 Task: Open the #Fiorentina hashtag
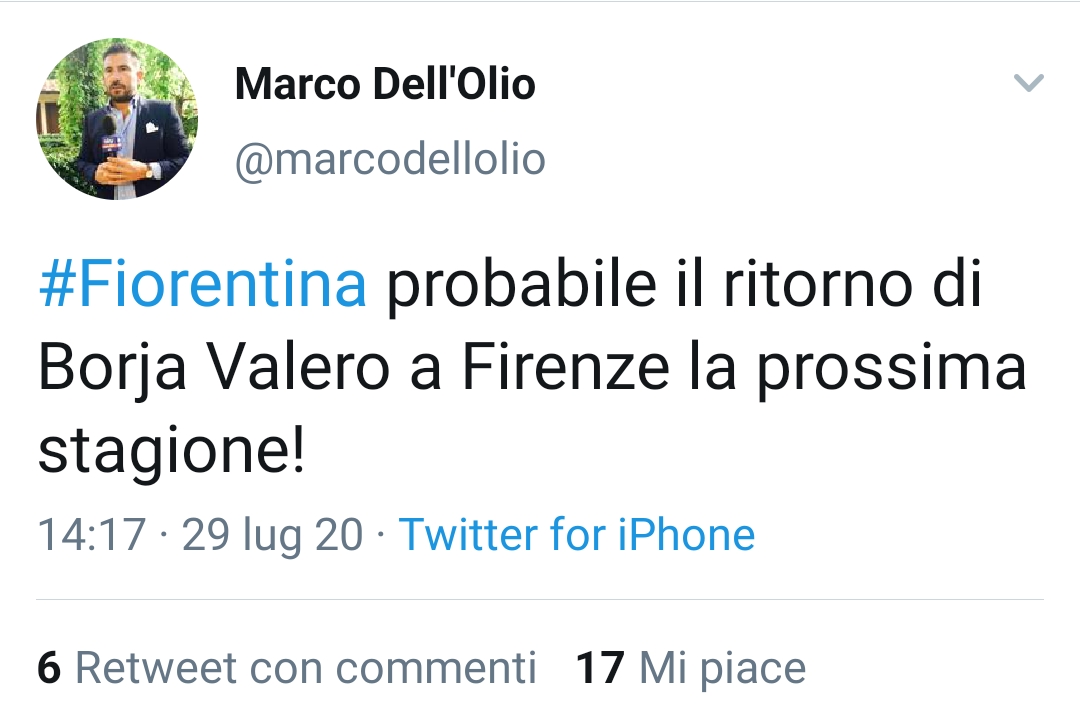pos(202,283)
